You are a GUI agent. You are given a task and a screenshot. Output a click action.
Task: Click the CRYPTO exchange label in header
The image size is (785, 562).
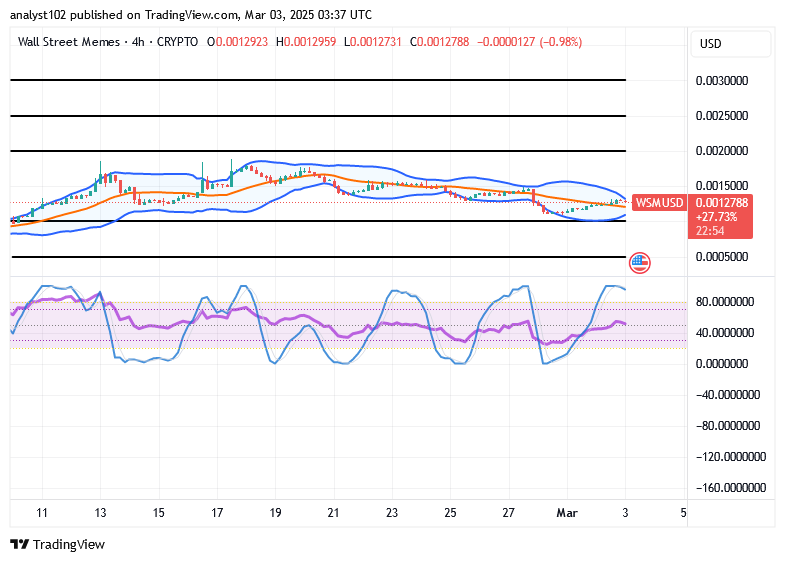click(x=177, y=42)
